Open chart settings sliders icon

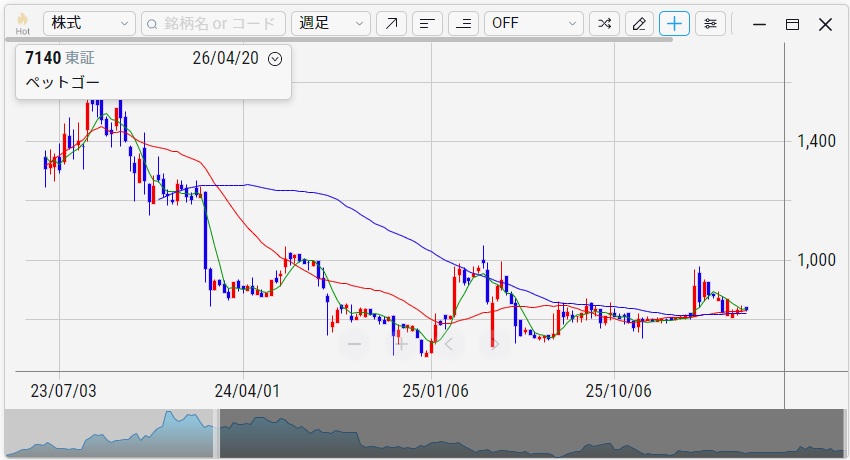[710, 24]
